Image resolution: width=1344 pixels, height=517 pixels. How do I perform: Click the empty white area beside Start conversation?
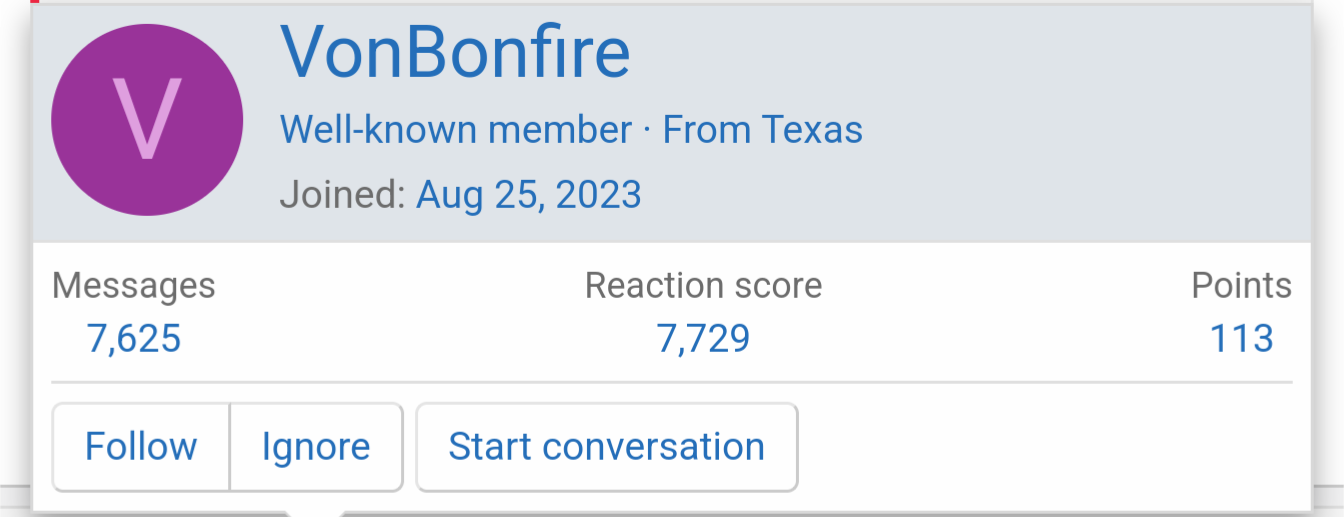tap(1050, 446)
